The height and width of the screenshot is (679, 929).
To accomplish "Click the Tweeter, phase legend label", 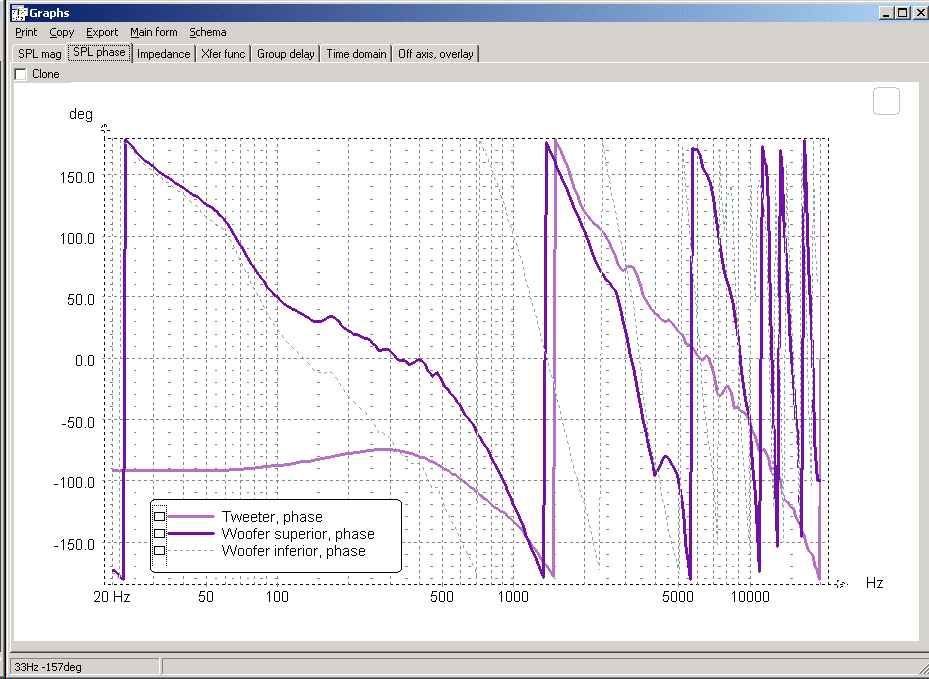I will tap(272, 517).
